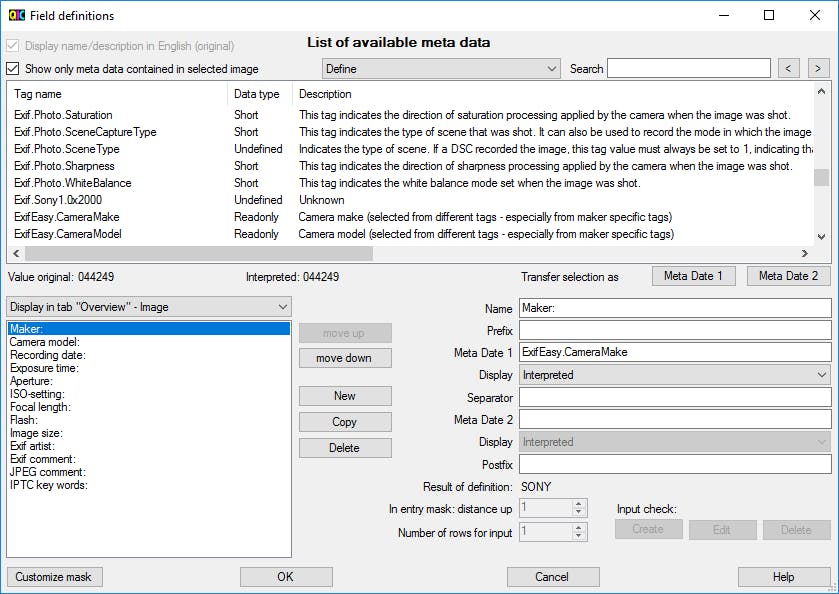Click inside the Search text field
This screenshot has height=594, width=839.
click(688, 68)
